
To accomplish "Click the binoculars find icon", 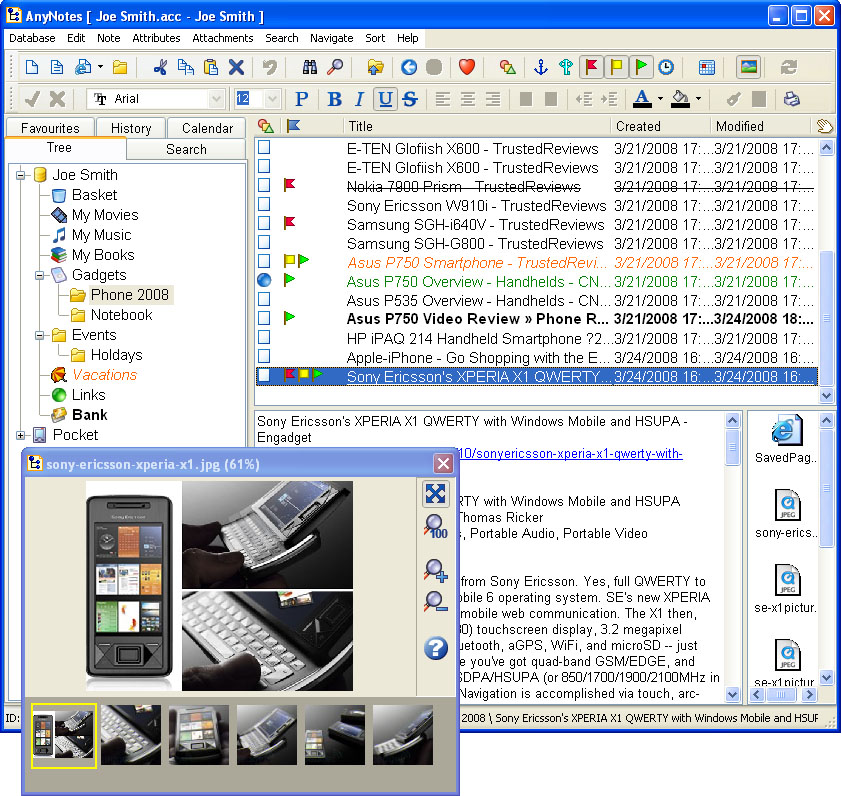I will [310, 67].
